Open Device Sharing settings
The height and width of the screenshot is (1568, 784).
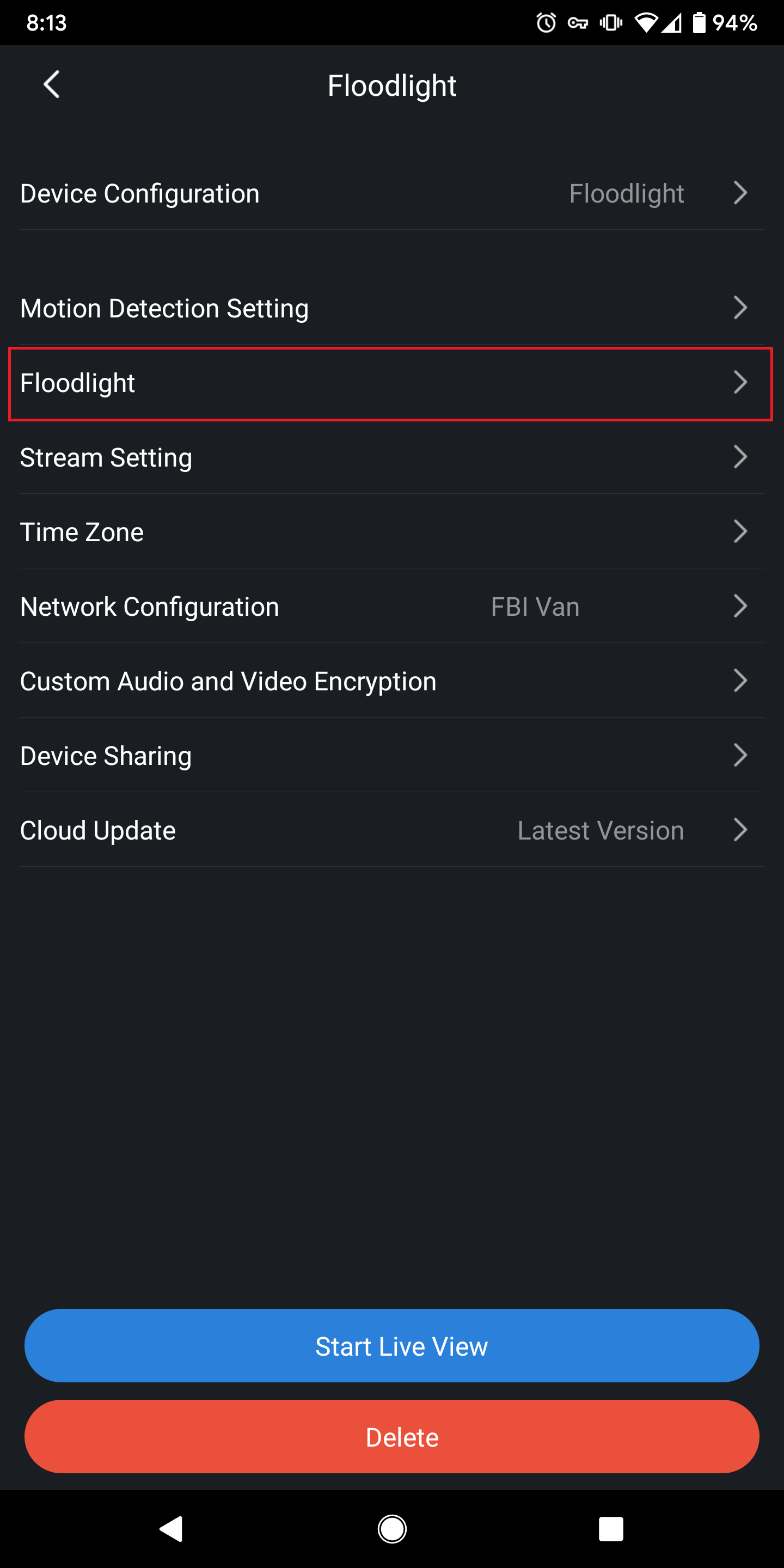(390, 755)
